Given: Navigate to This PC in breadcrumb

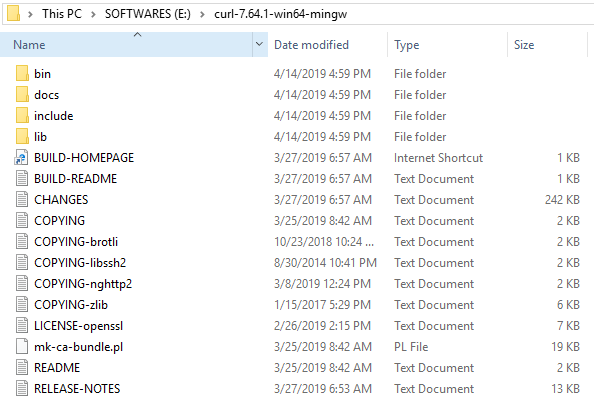Looking at the screenshot, I should coord(62,14).
